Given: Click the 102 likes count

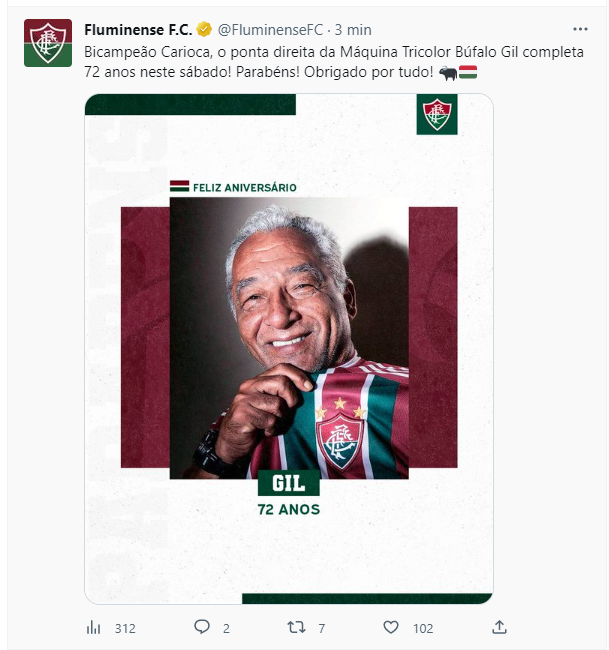Looking at the screenshot, I should click(423, 628).
